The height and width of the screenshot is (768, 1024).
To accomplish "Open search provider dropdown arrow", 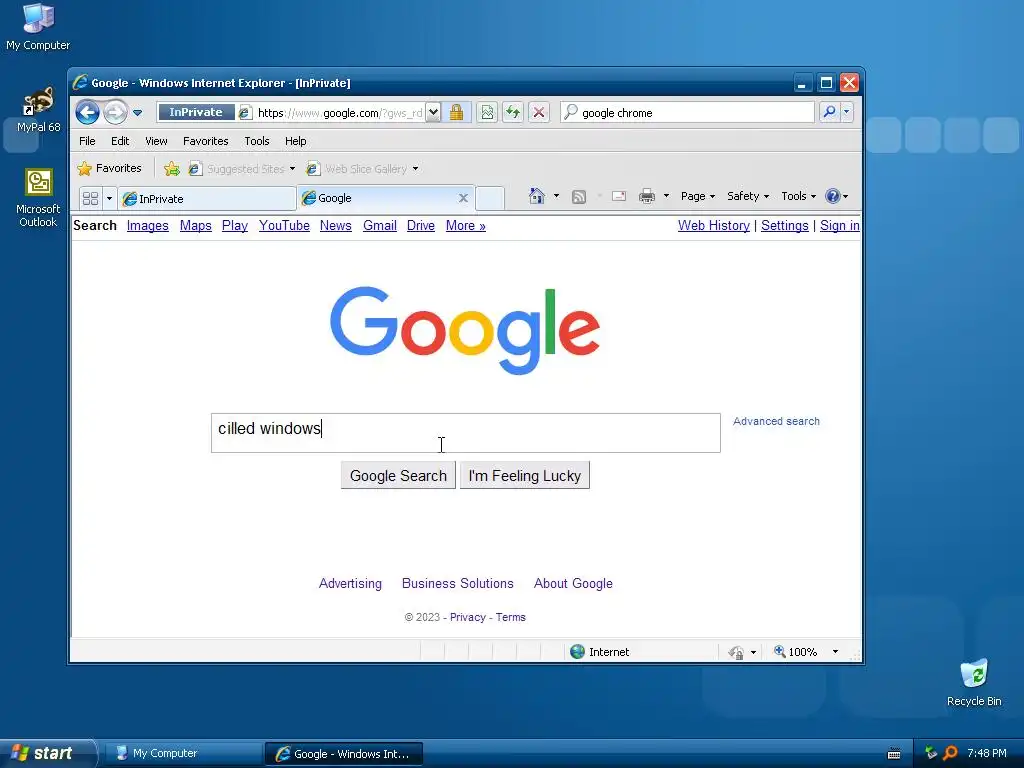I will [846, 112].
